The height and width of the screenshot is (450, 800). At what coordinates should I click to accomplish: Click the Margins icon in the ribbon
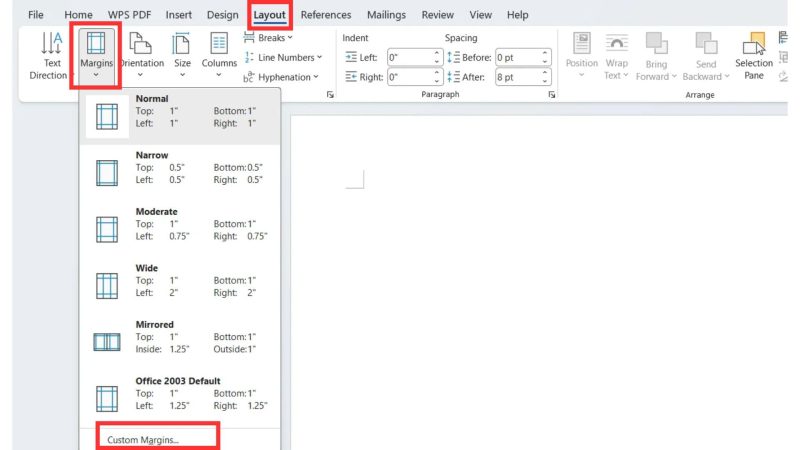pos(96,43)
